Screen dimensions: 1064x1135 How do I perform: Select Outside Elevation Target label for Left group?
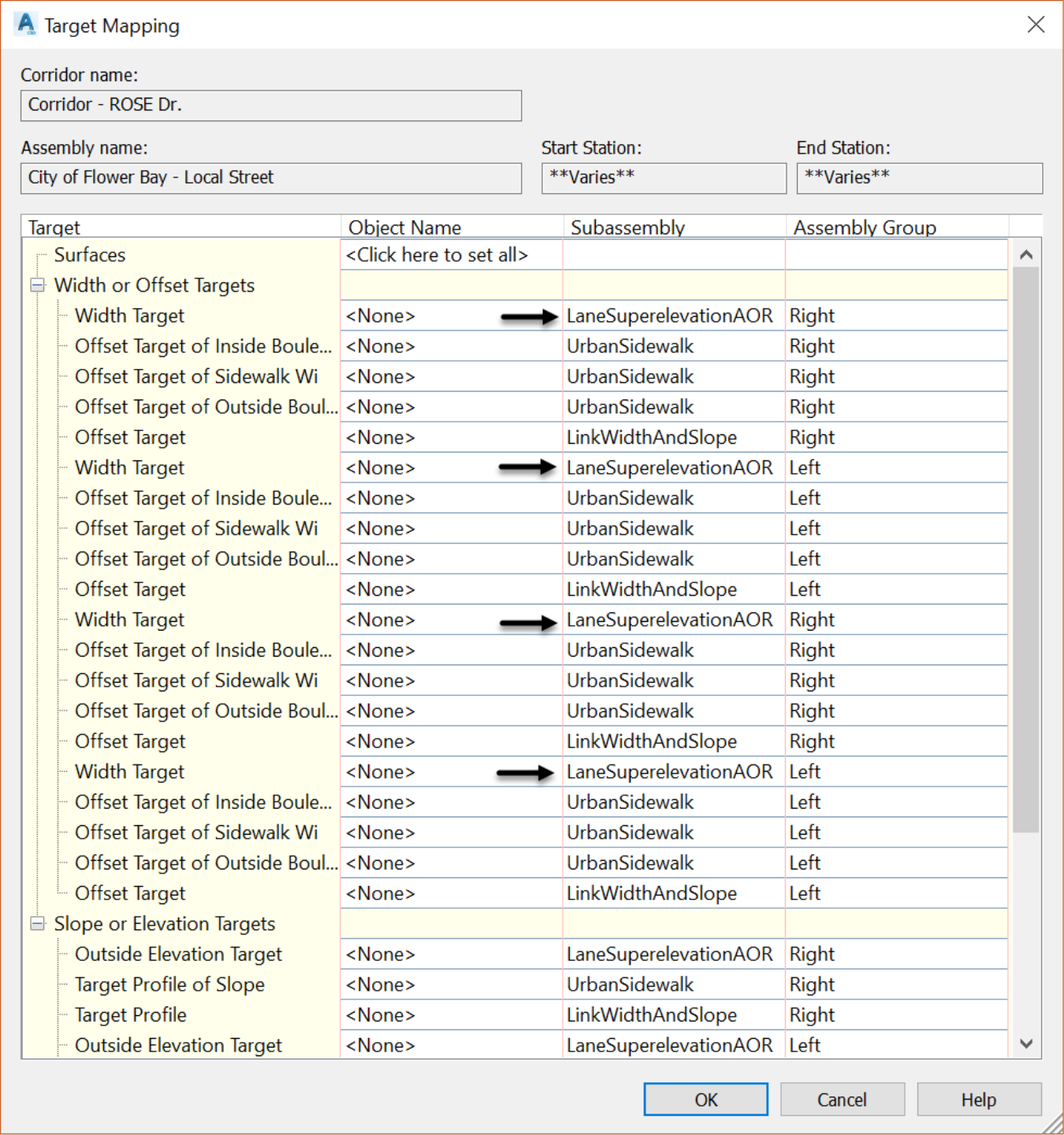[x=178, y=1045]
